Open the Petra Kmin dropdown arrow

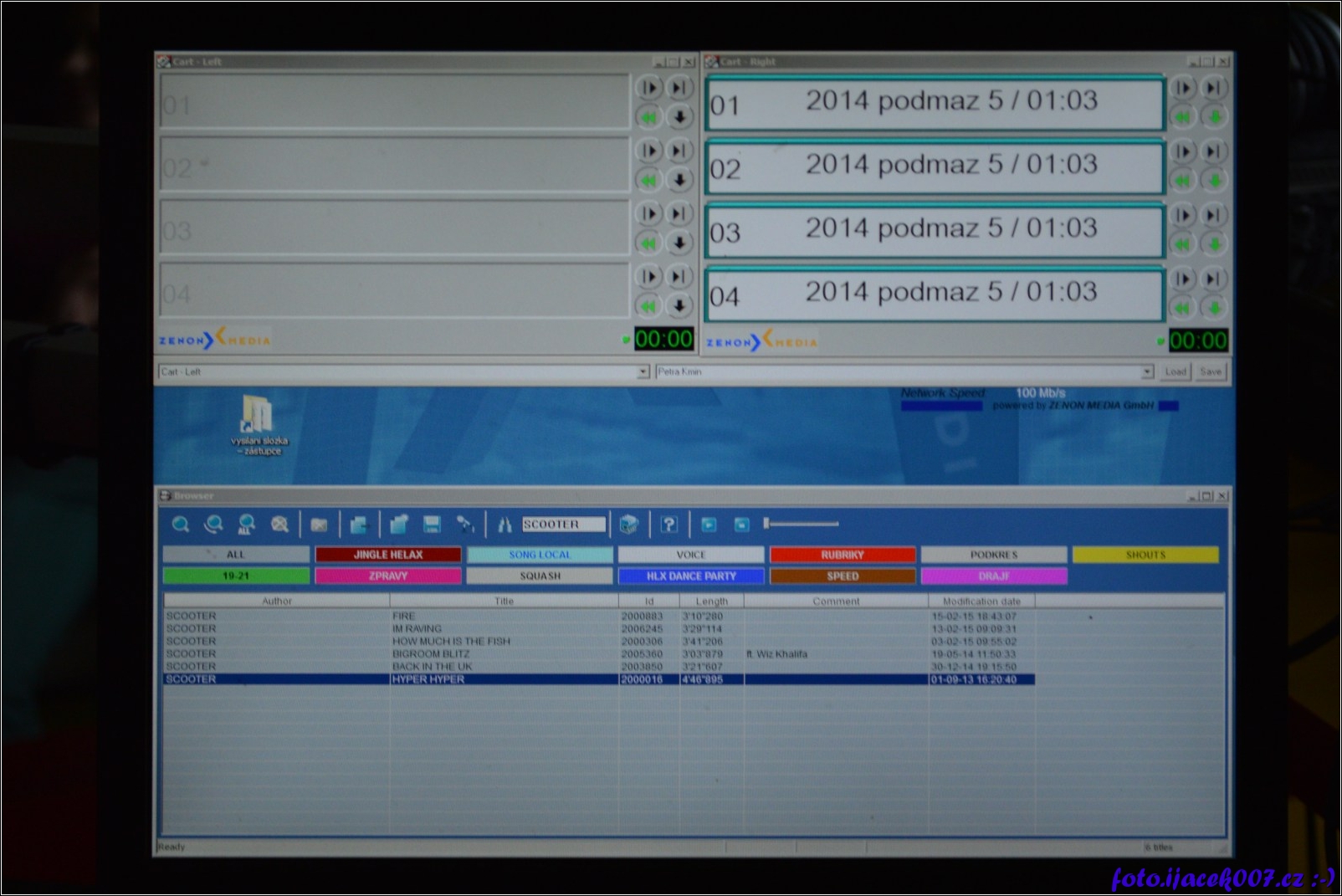(1147, 371)
